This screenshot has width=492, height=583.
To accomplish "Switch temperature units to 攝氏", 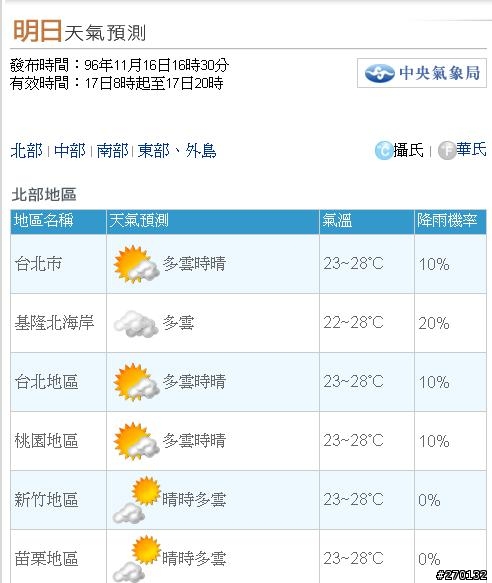I will tap(408, 150).
